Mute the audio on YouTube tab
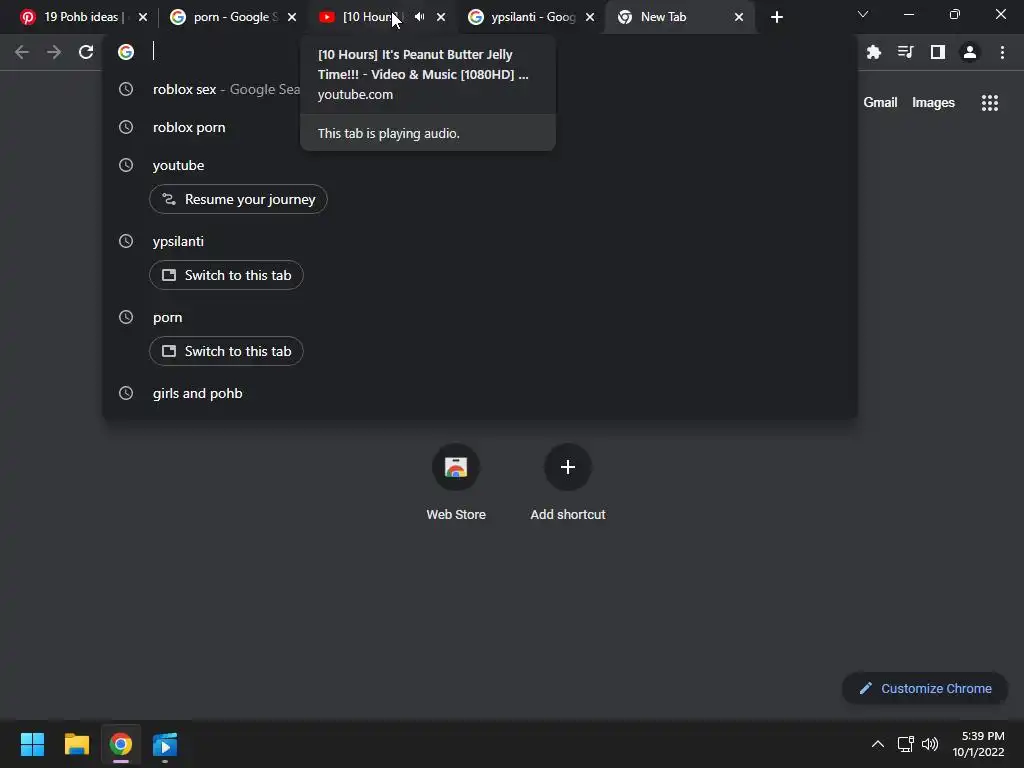 tap(420, 17)
